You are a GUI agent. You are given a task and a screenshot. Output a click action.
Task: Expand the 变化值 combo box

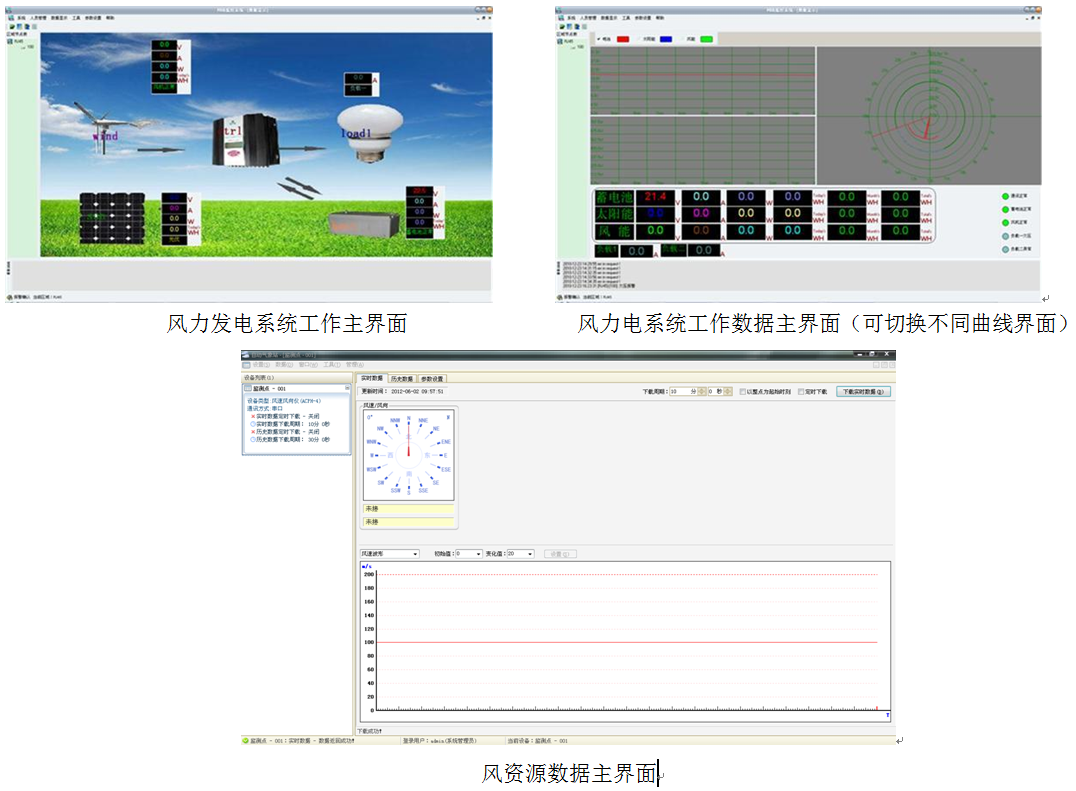click(520, 553)
